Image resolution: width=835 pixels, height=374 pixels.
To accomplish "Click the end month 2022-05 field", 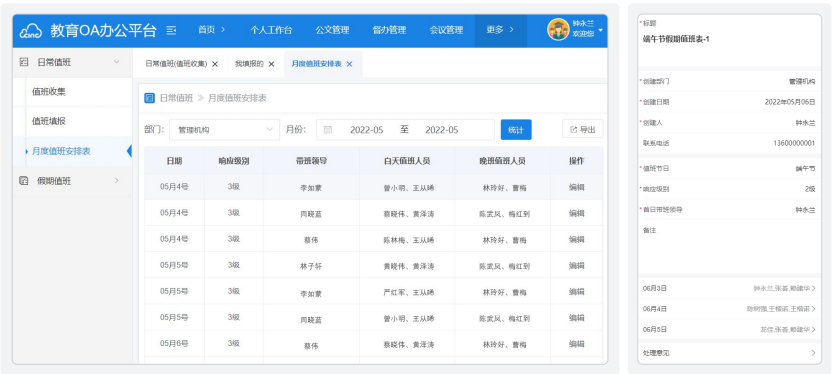I will point(441,129).
